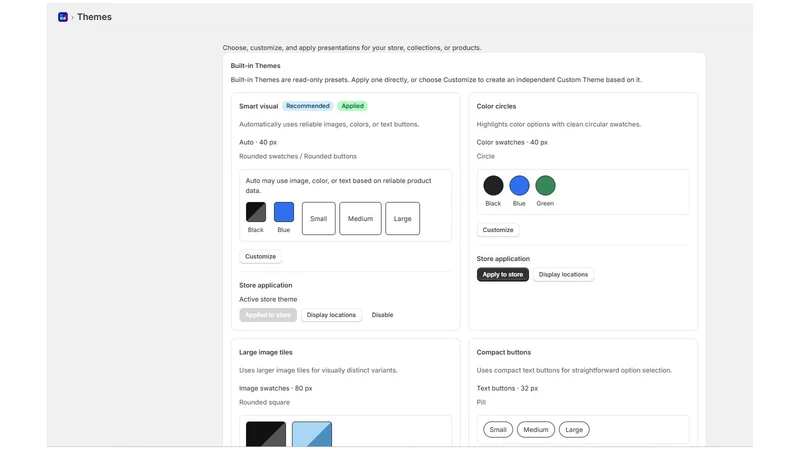This screenshot has height=450, width=800.
Task: Click Store application heading under Smart visual
Action: [266, 285]
